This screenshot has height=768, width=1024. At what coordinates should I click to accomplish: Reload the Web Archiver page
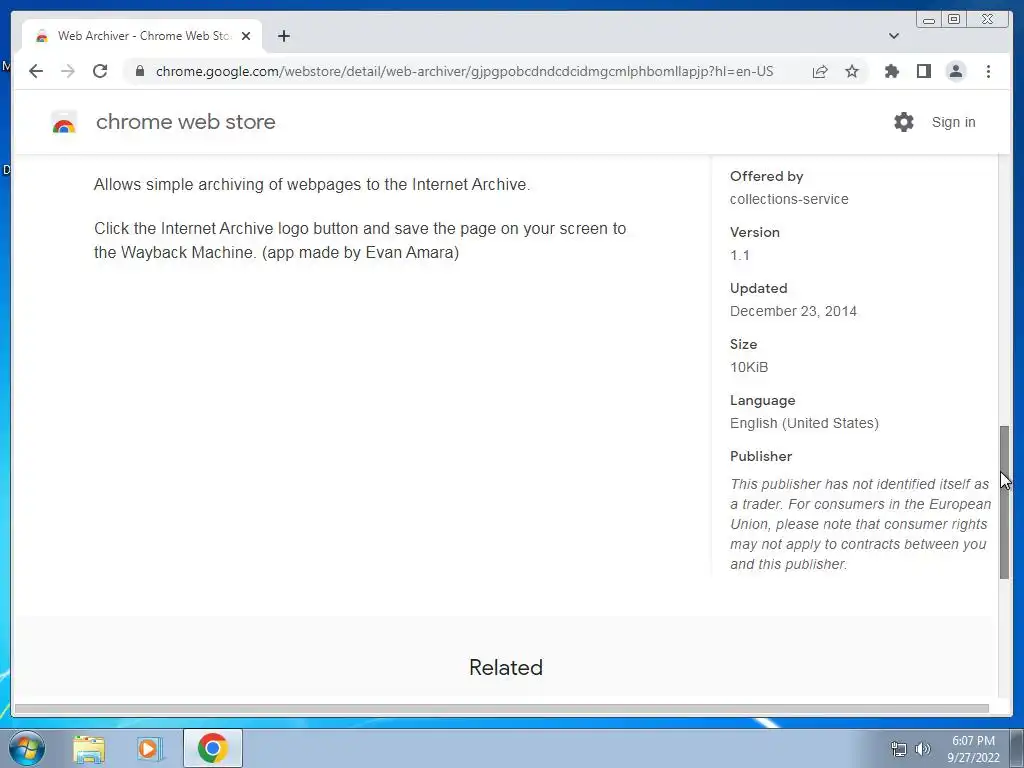(x=100, y=71)
